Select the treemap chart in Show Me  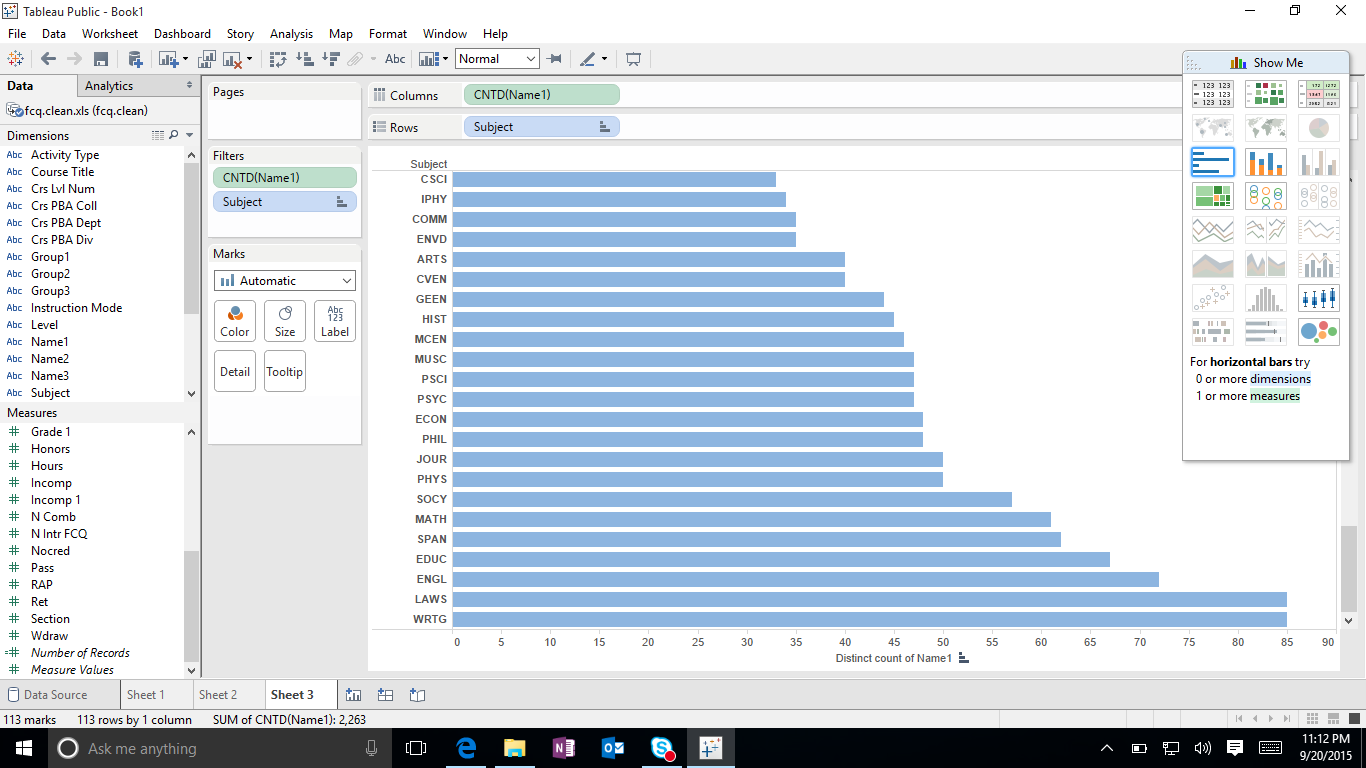(x=1212, y=196)
